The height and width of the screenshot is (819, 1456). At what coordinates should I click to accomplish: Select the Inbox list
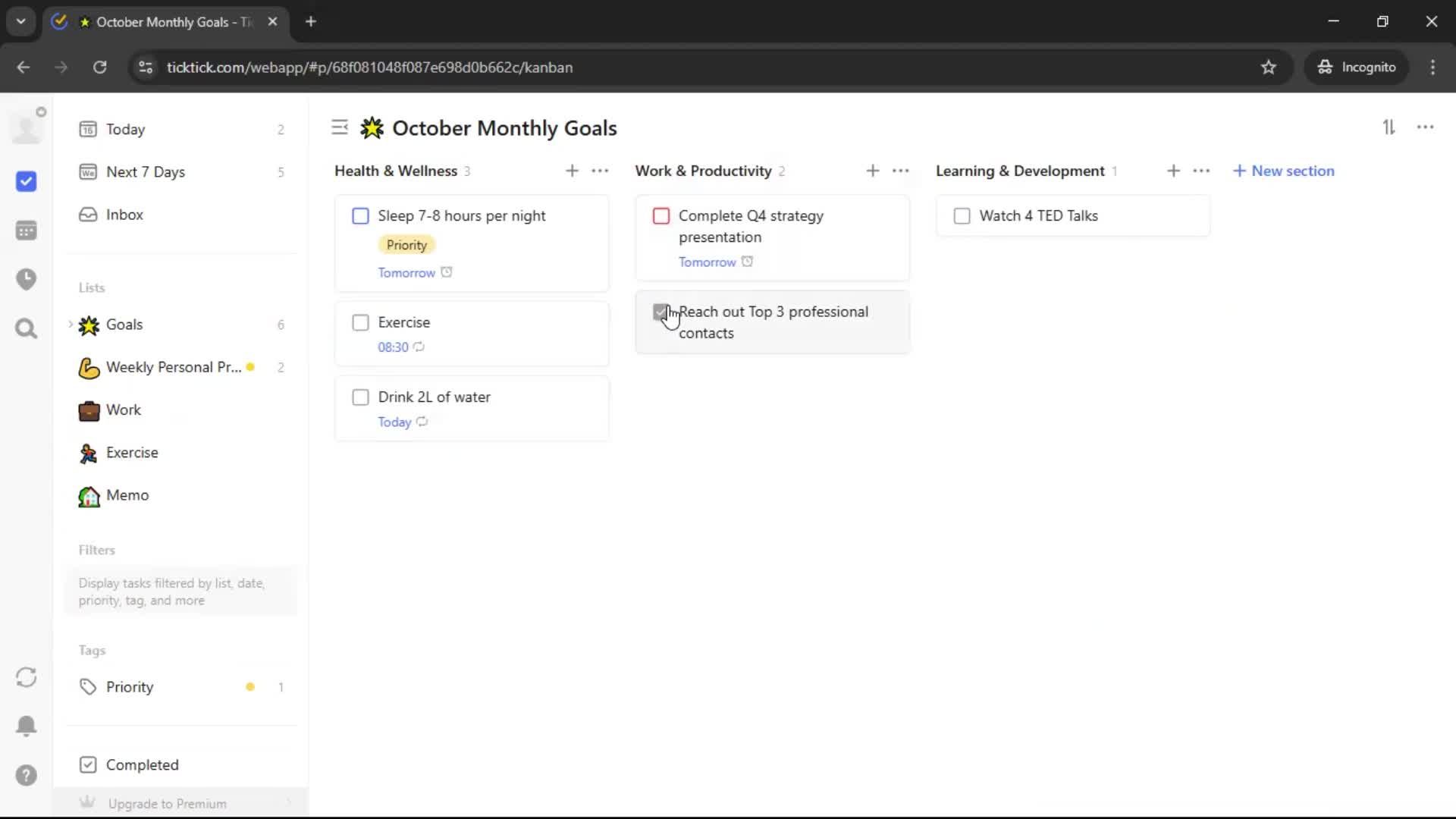click(x=124, y=215)
